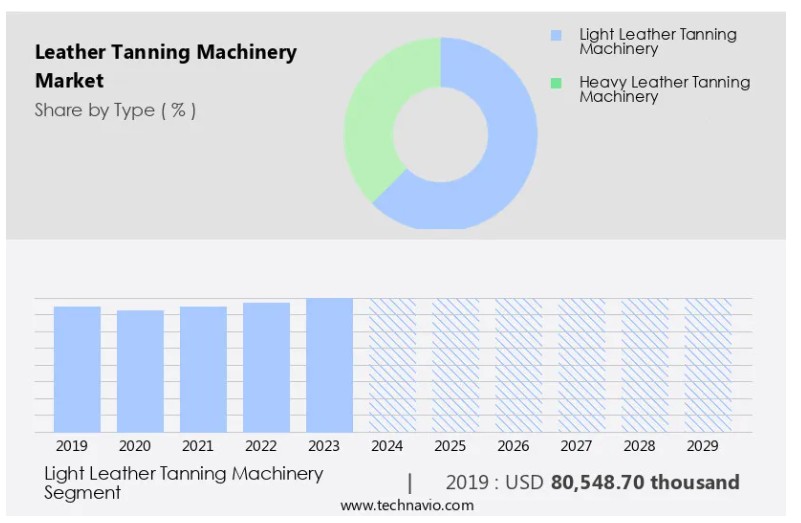Select the 2021 bar
Viewport: 801px width, 523px height.
click(x=203, y=369)
